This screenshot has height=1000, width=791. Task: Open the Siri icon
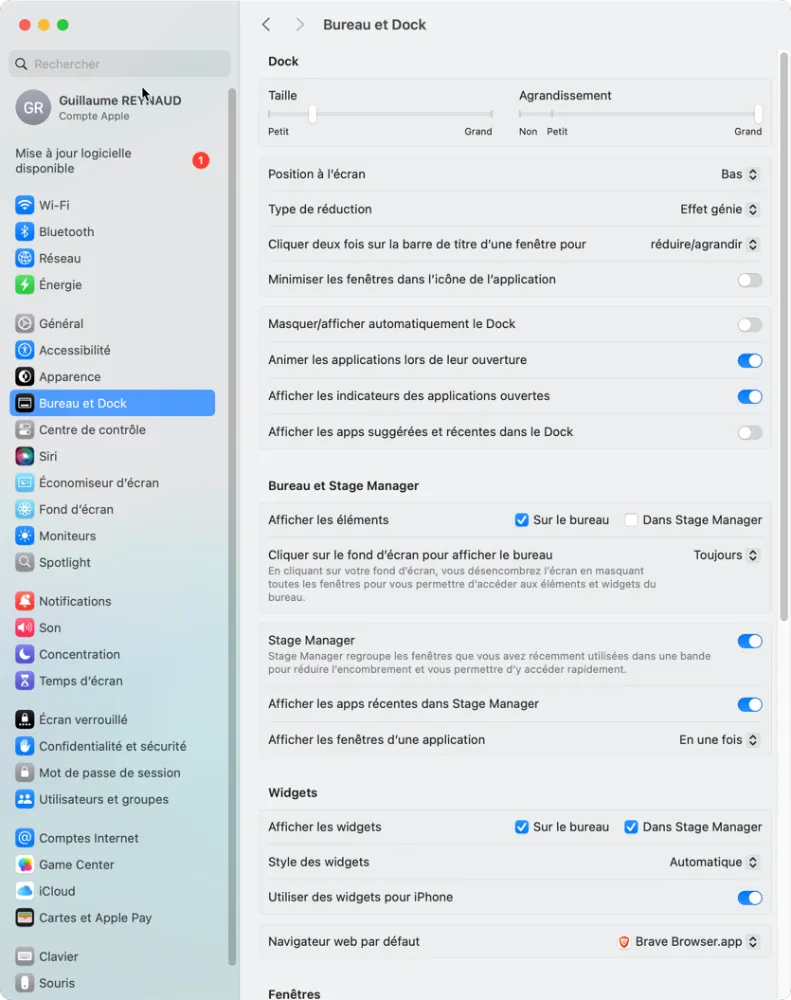(x=24, y=456)
